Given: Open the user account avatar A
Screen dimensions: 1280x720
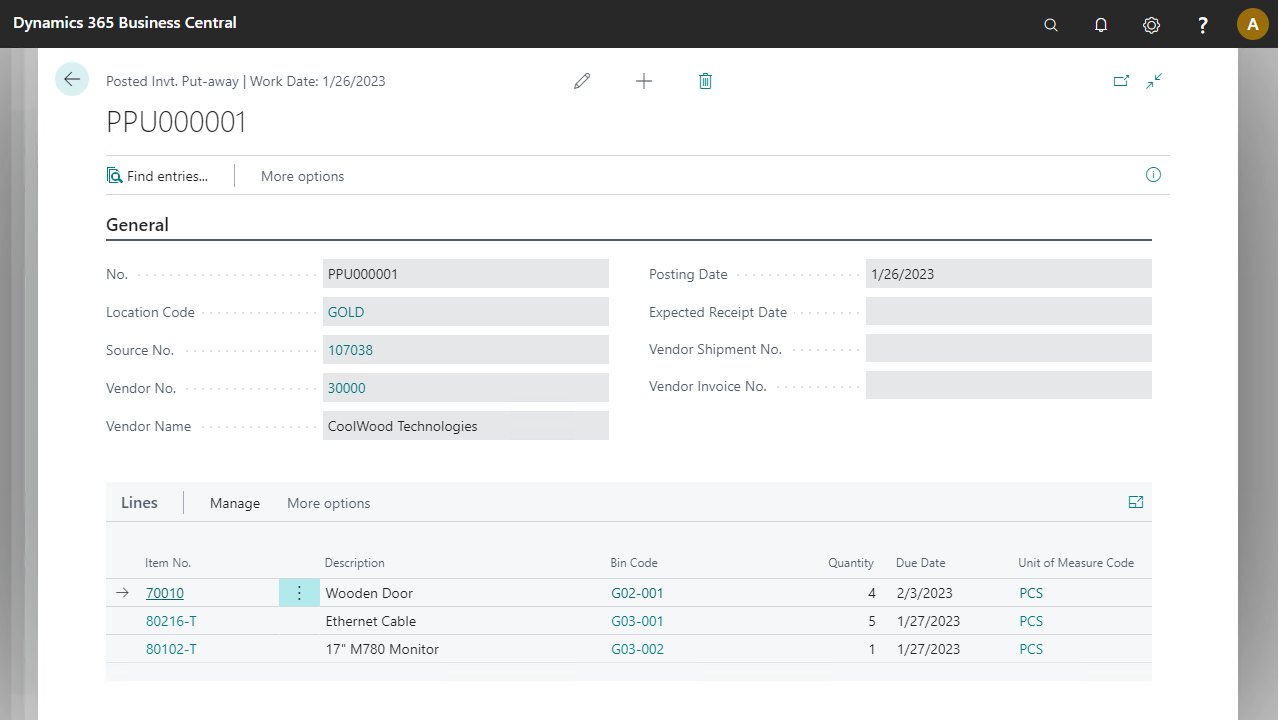Looking at the screenshot, I should (1253, 24).
